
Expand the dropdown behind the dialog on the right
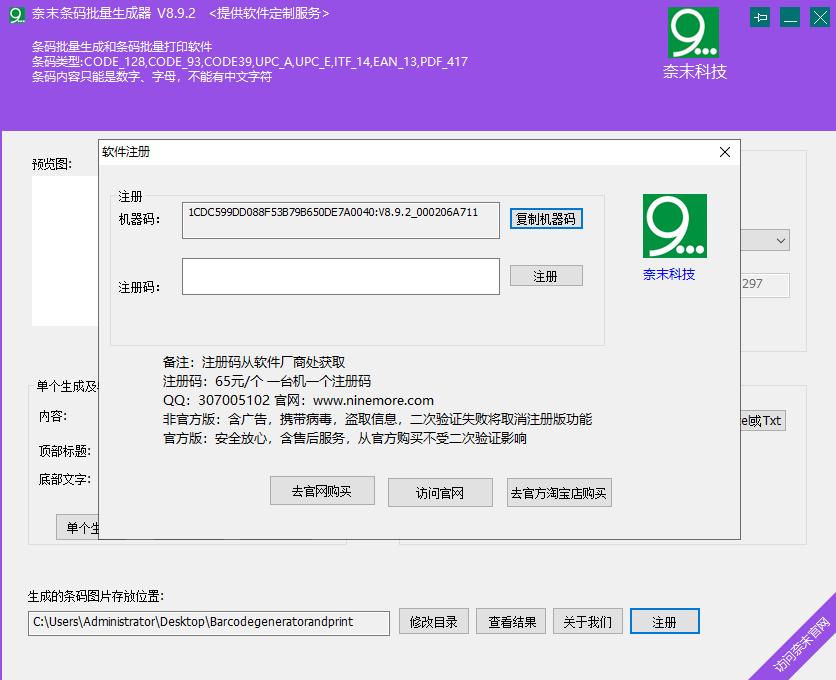(x=781, y=241)
